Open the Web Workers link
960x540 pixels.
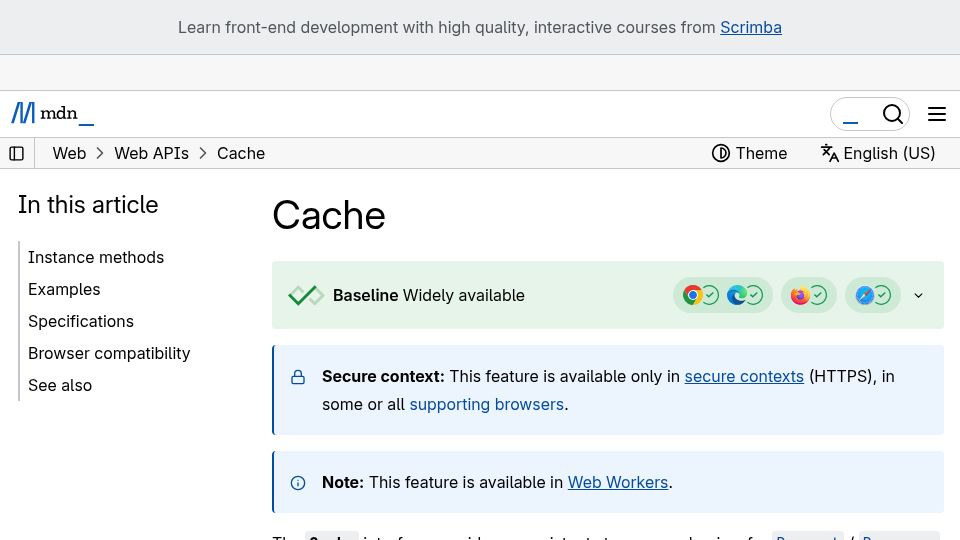click(x=618, y=482)
